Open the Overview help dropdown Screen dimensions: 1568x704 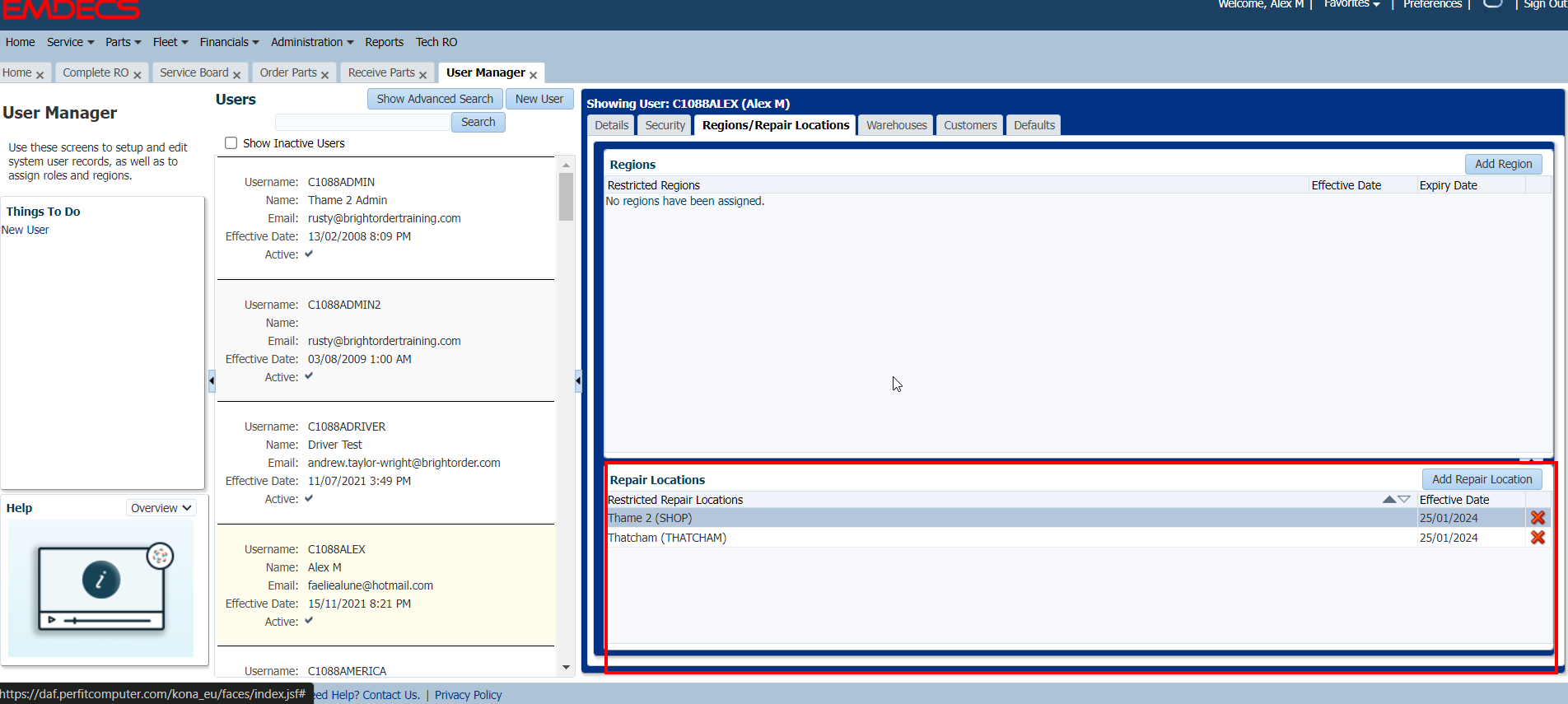(161, 508)
